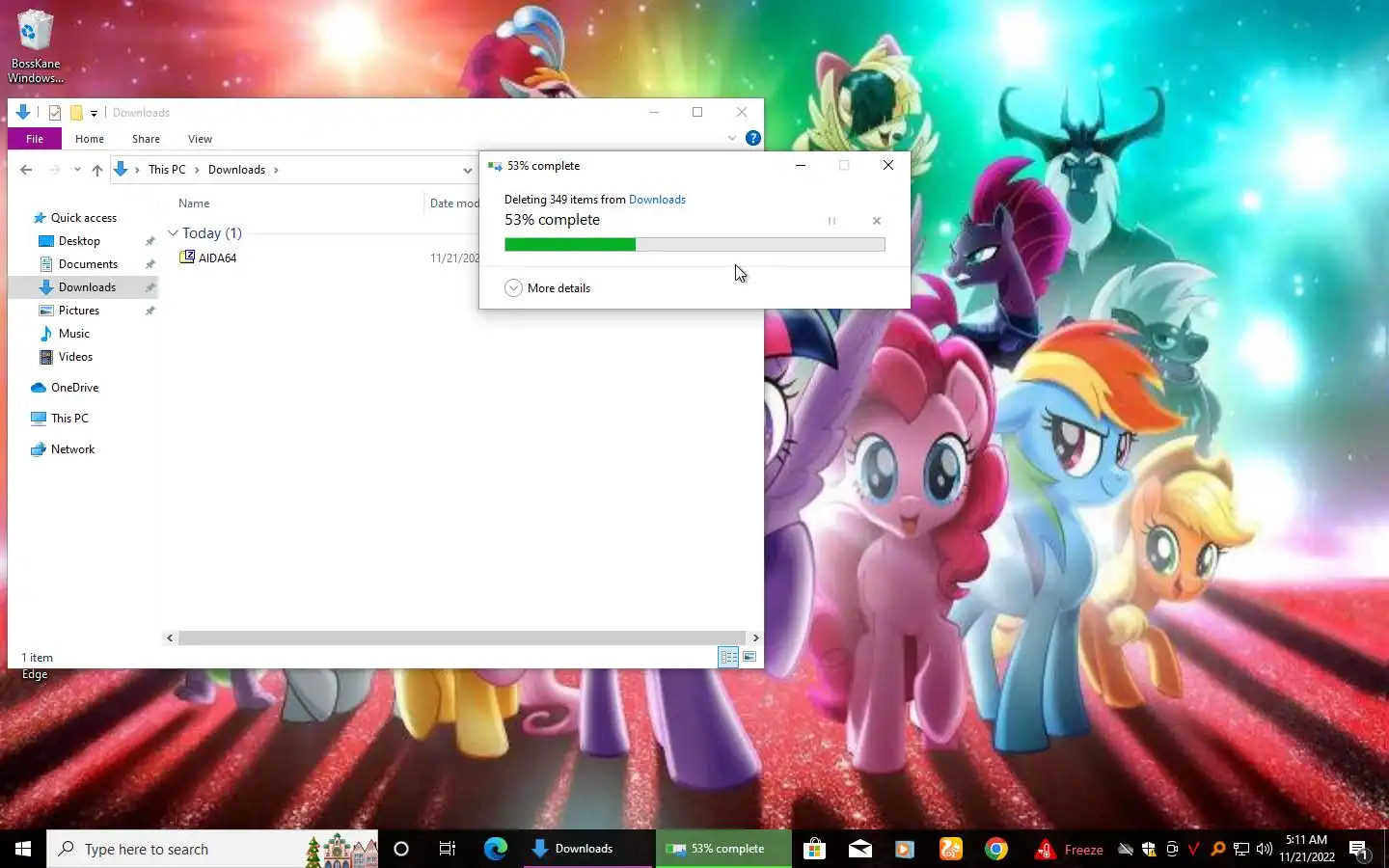Switch to the View ribbon tab
Viewport: 1389px width, 868px height.
tap(200, 139)
